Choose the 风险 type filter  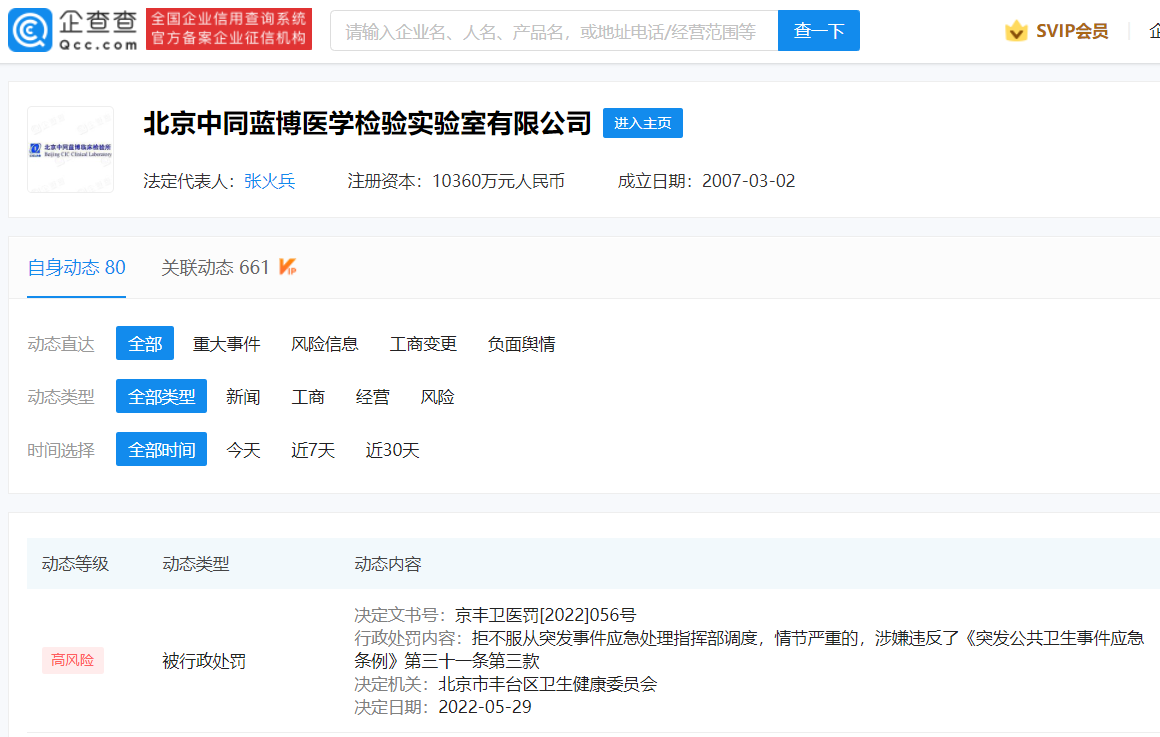coord(437,397)
